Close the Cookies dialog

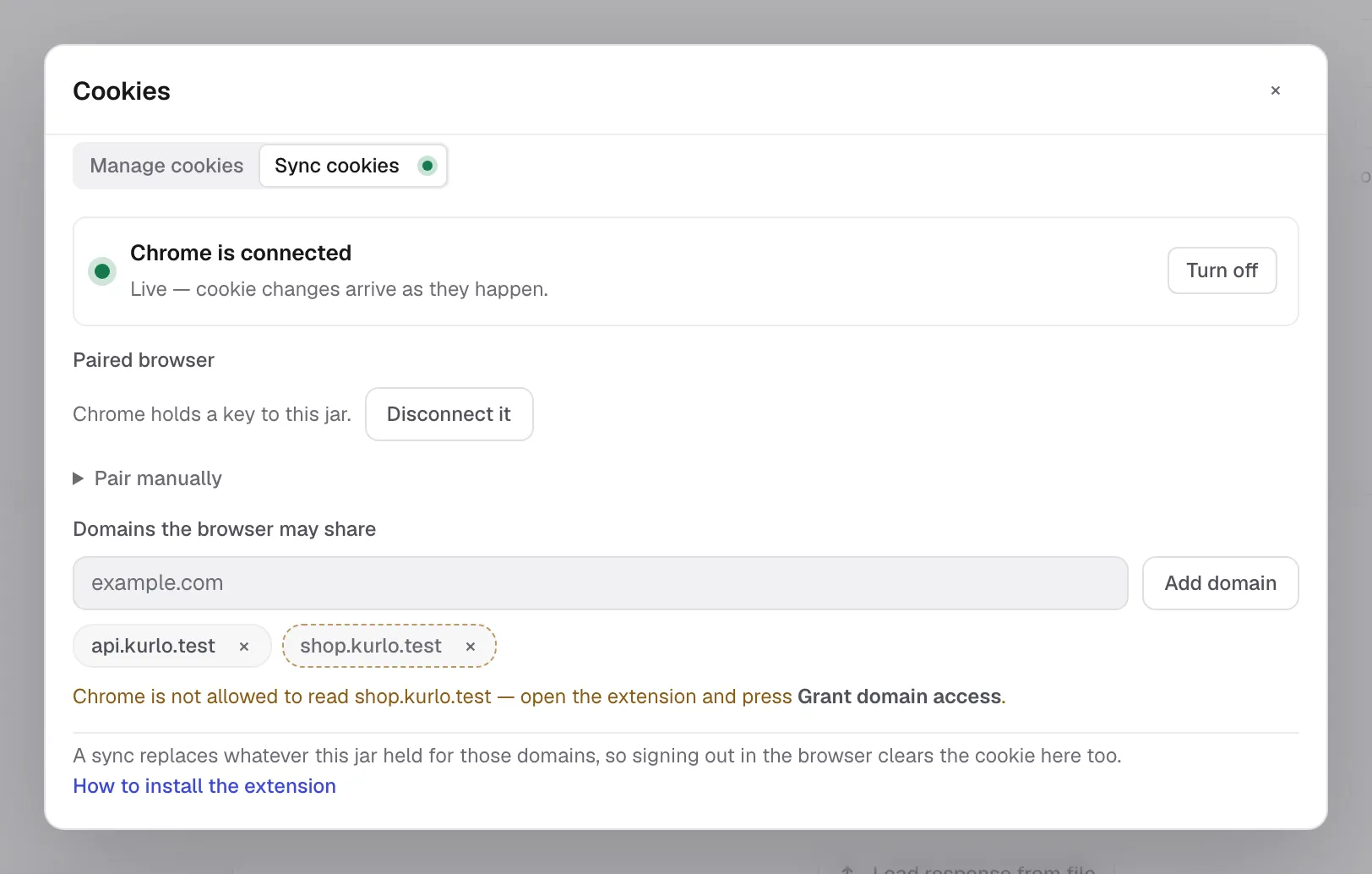coord(1276,90)
